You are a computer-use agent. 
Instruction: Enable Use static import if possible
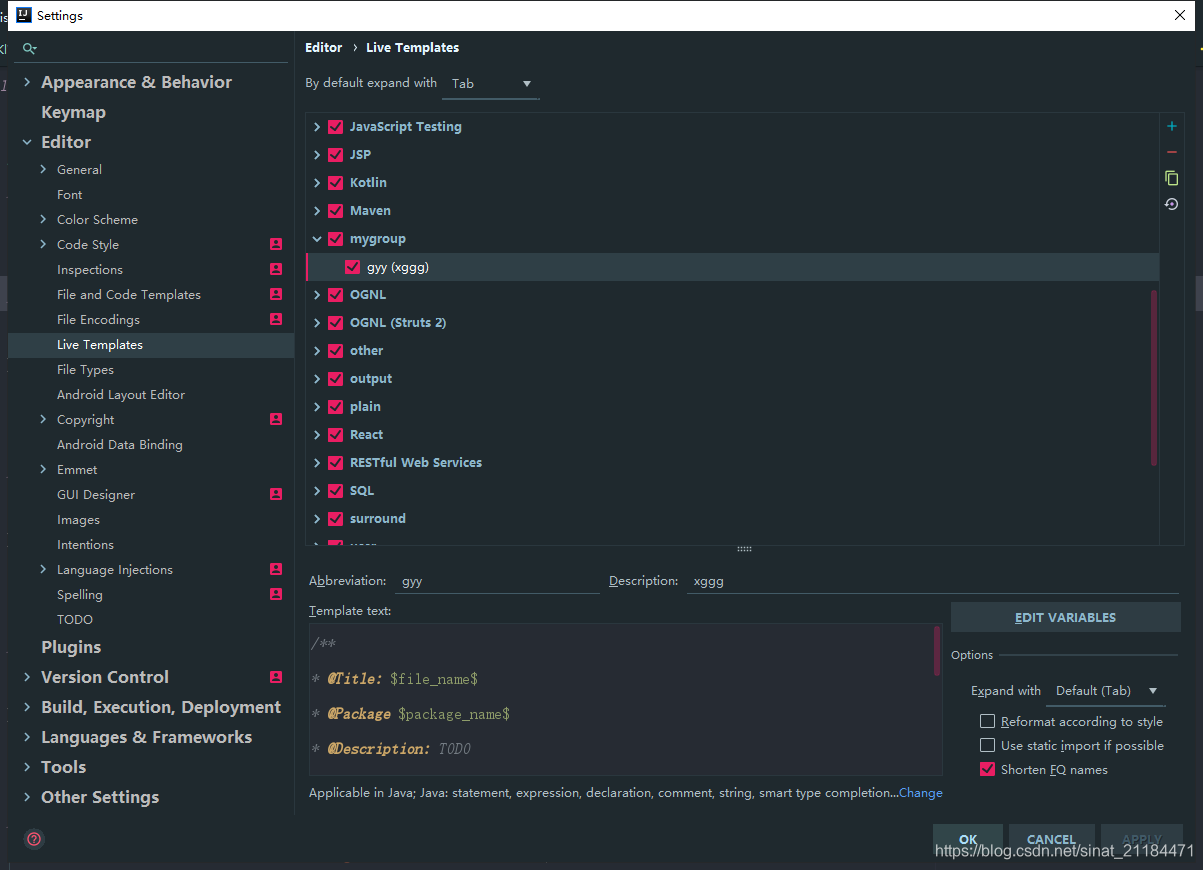(x=987, y=745)
